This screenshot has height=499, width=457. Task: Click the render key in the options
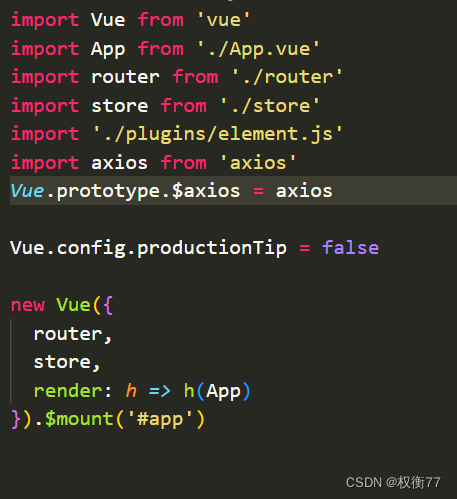[68, 391]
